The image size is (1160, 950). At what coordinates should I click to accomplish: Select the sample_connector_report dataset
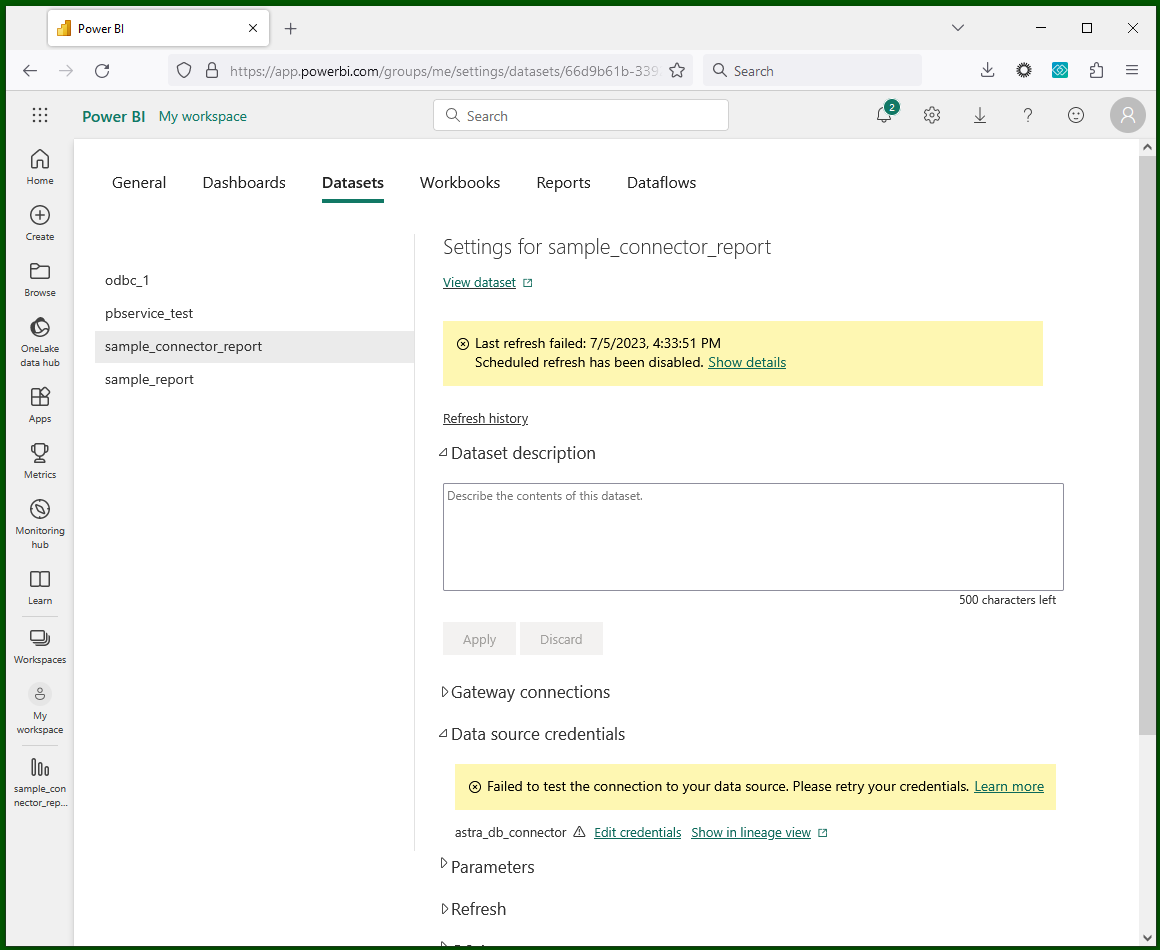[x=254, y=346]
